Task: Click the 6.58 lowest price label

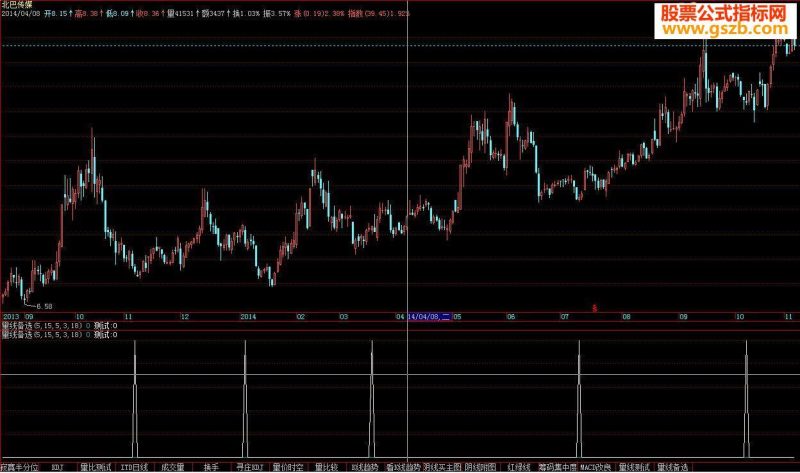Action: (x=44, y=307)
